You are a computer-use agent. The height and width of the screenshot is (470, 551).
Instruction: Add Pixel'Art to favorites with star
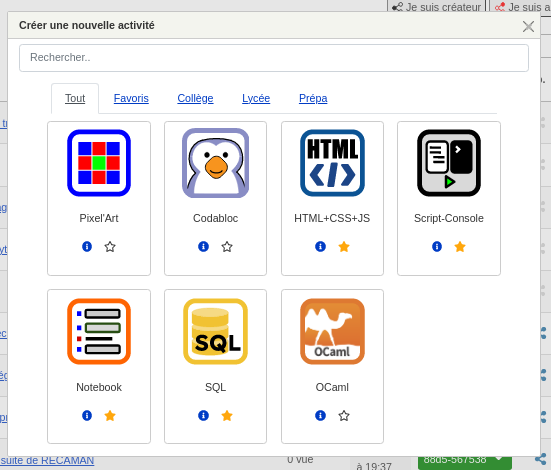tap(110, 246)
